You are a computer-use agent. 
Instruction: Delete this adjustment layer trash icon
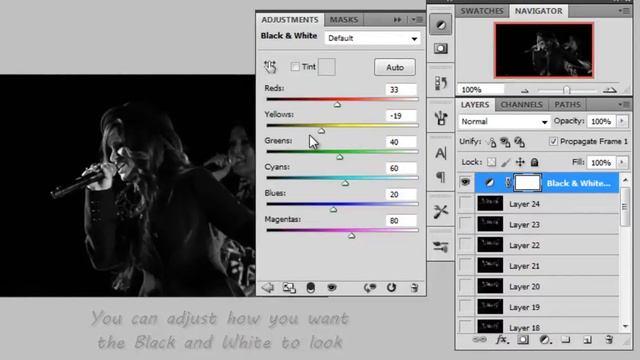click(414, 288)
